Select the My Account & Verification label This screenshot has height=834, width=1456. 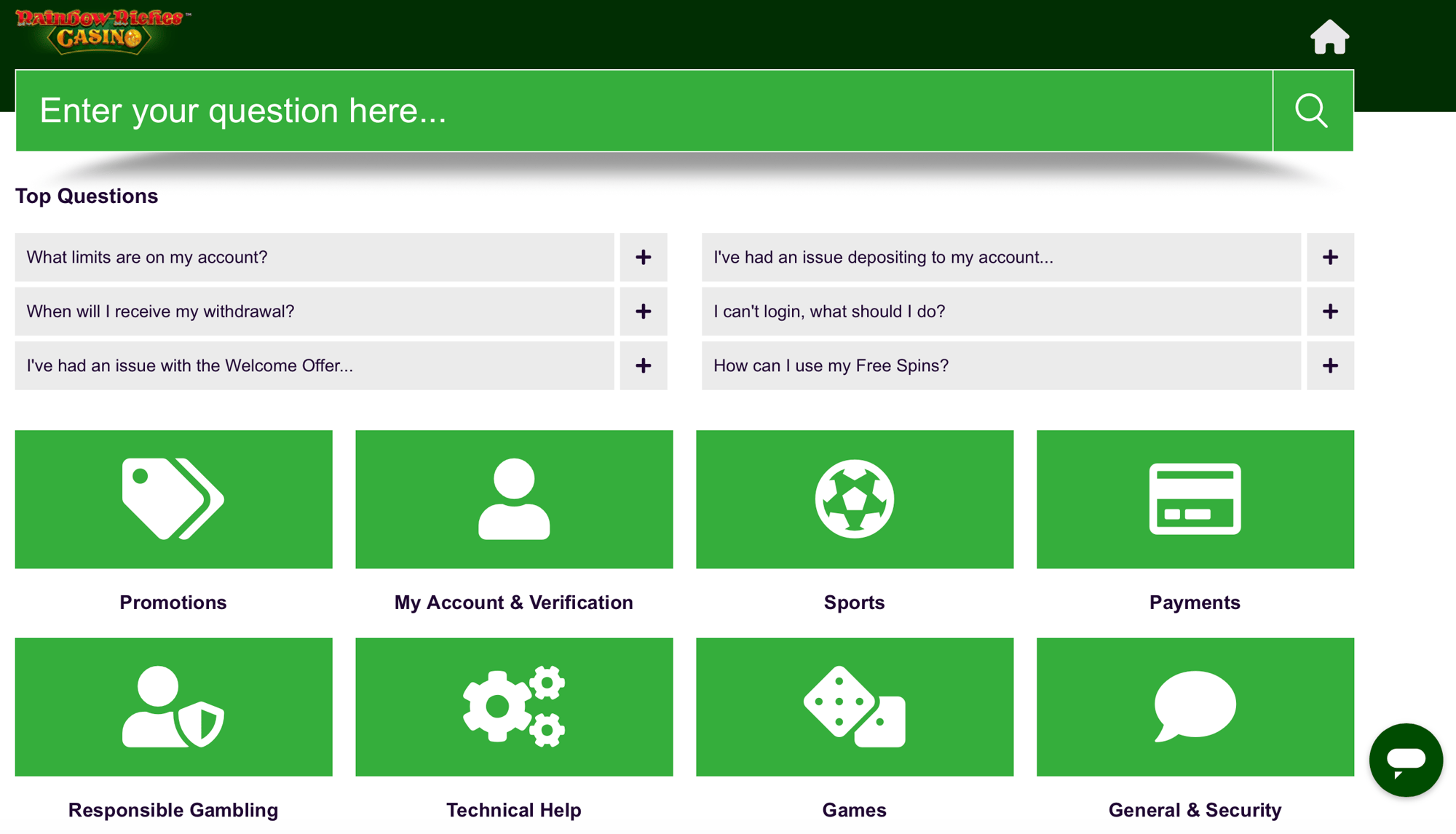coord(514,603)
